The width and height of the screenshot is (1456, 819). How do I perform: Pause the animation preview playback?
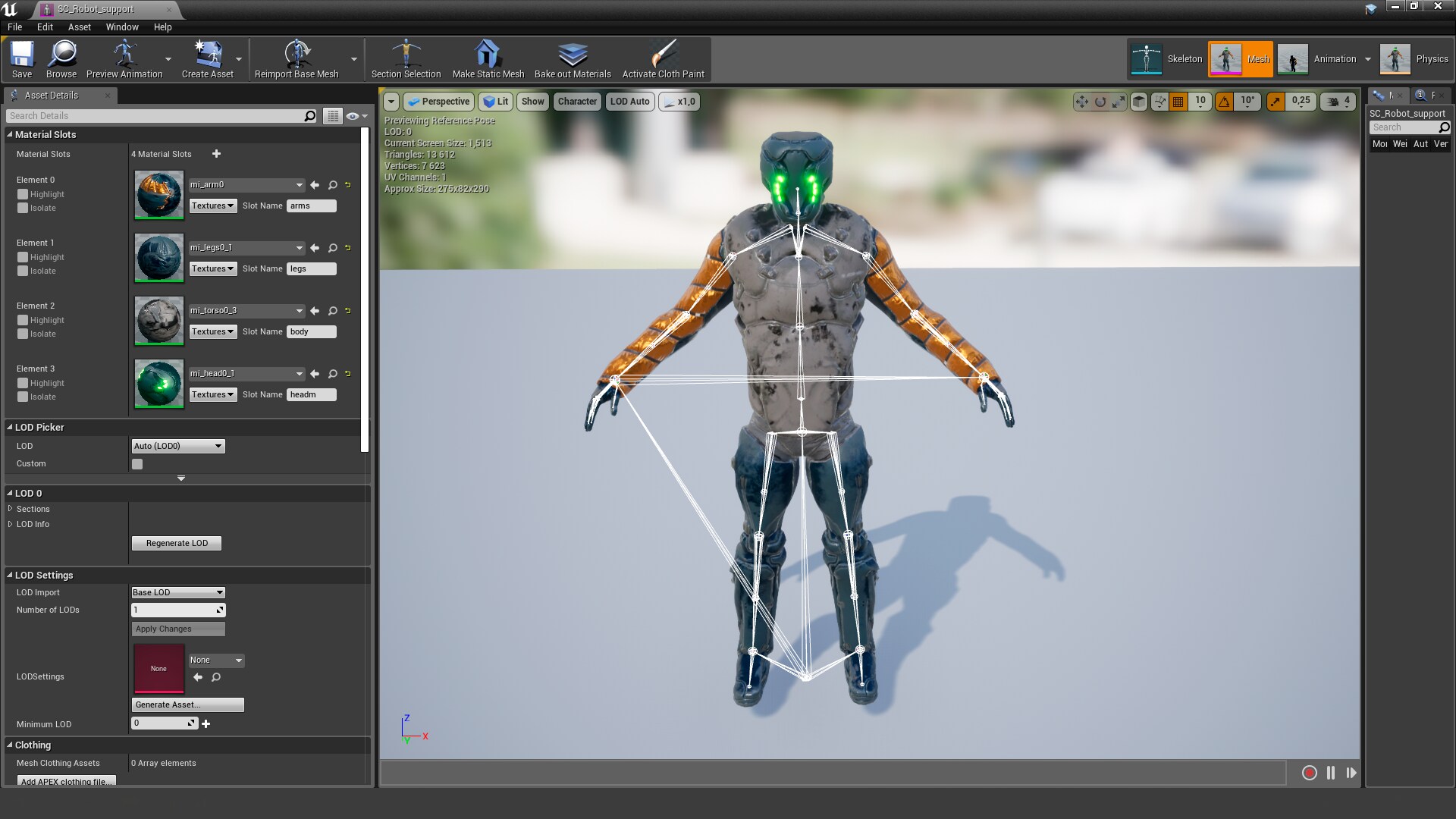tap(1330, 773)
